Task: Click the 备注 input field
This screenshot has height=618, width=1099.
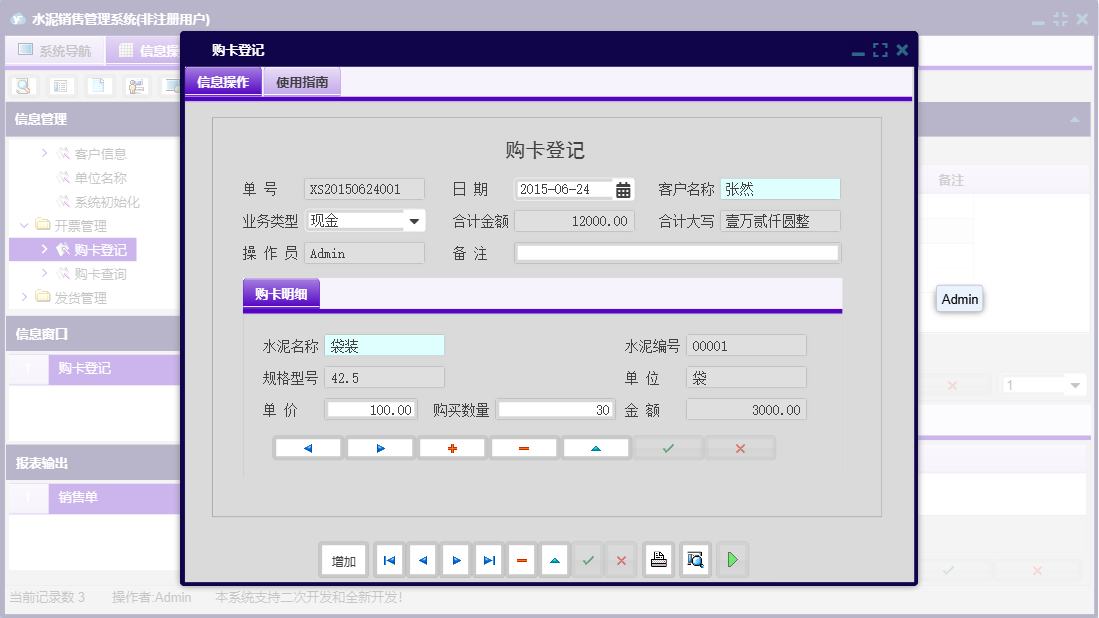Action: pos(678,252)
